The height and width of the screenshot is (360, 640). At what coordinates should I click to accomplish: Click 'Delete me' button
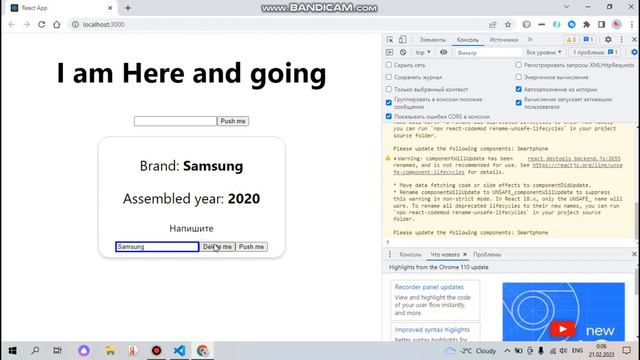(x=218, y=247)
